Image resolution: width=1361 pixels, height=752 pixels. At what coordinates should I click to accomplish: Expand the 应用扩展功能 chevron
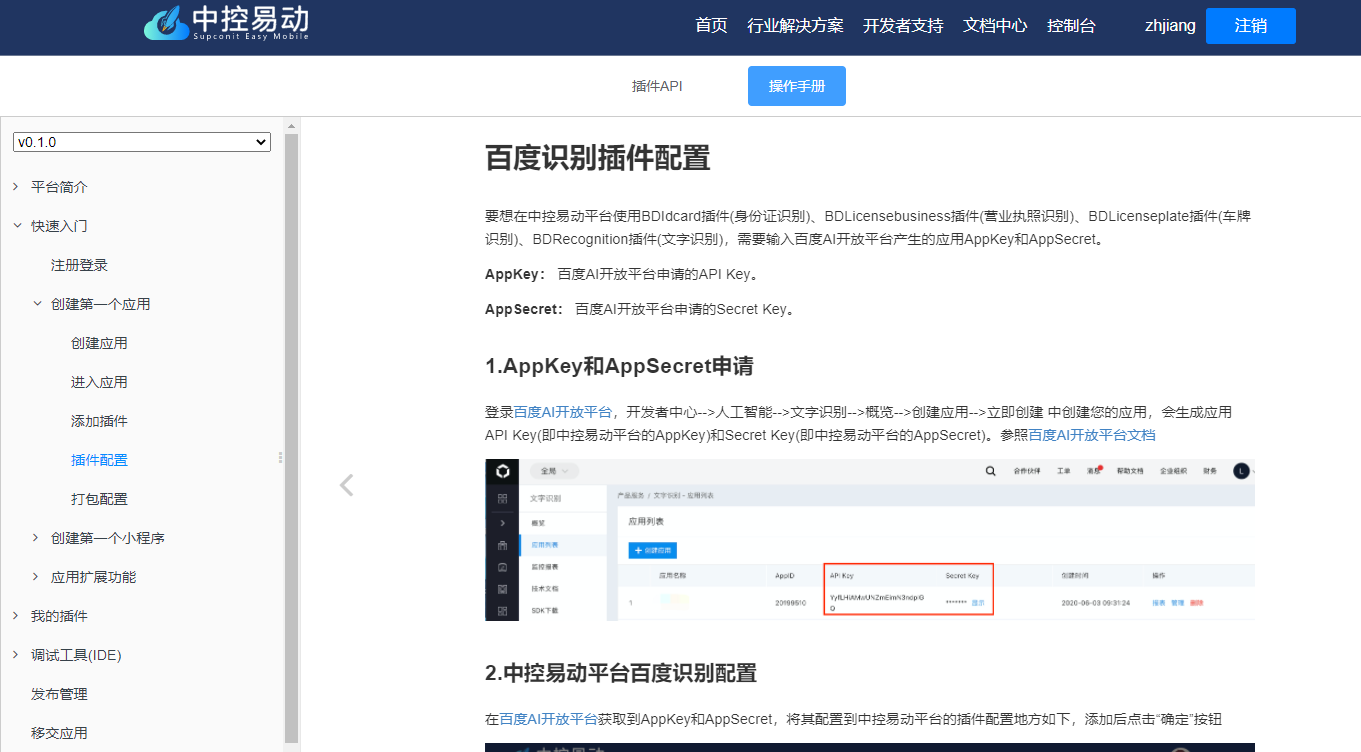[x=37, y=577]
